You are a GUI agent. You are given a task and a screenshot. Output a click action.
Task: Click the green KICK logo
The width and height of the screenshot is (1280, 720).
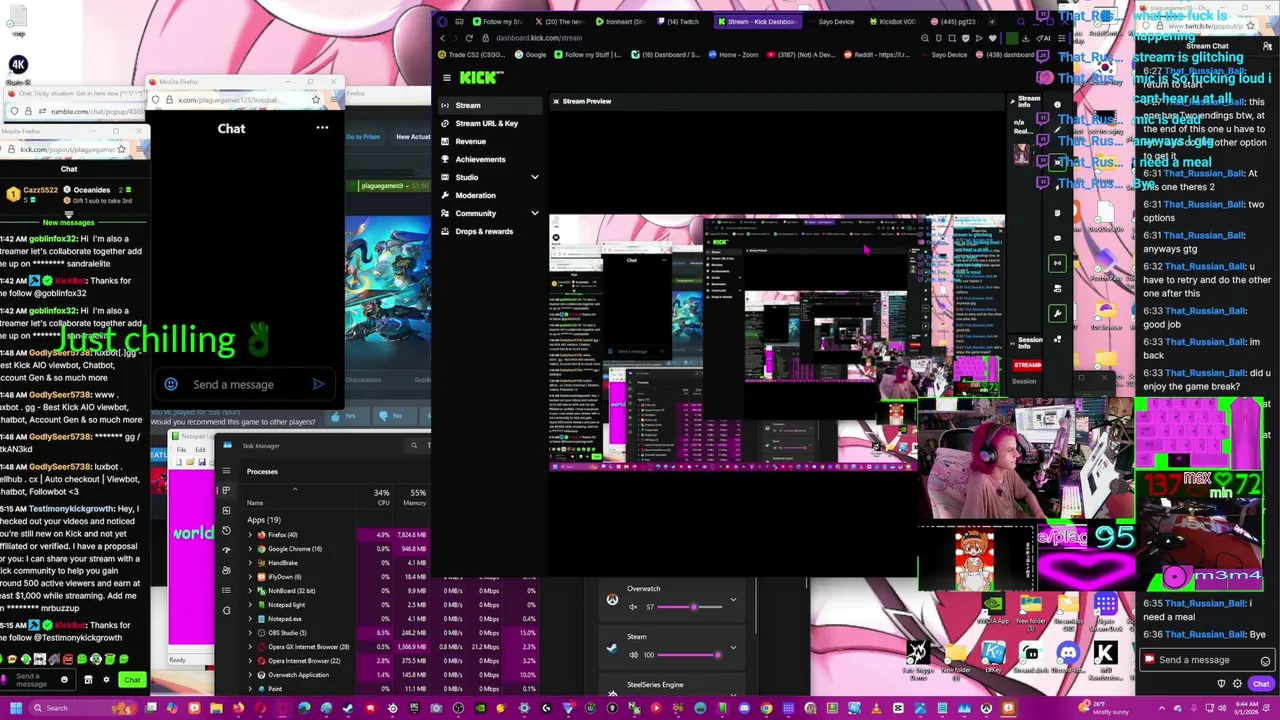482,77
